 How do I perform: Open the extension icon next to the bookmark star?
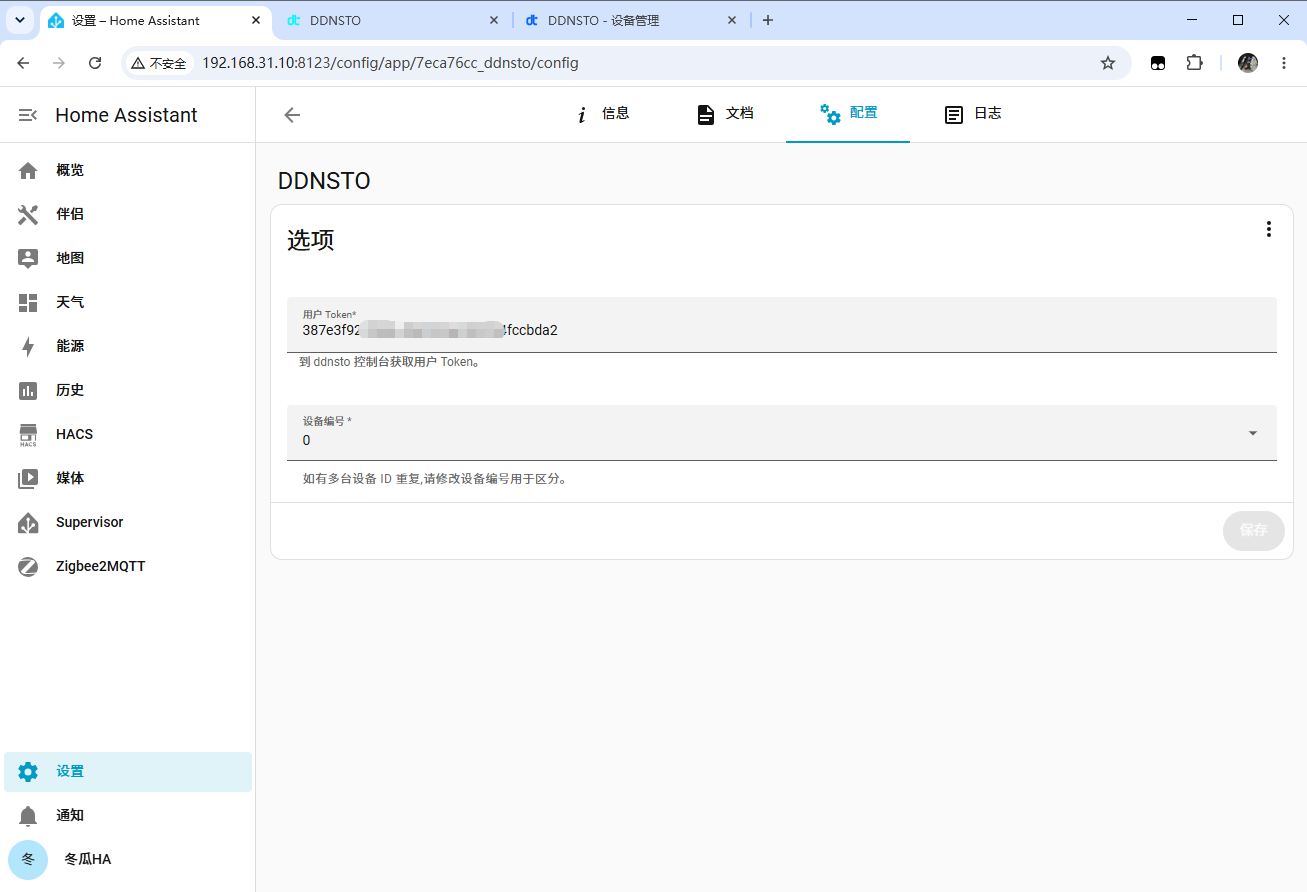pyautogui.click(x=1158, y=63)
